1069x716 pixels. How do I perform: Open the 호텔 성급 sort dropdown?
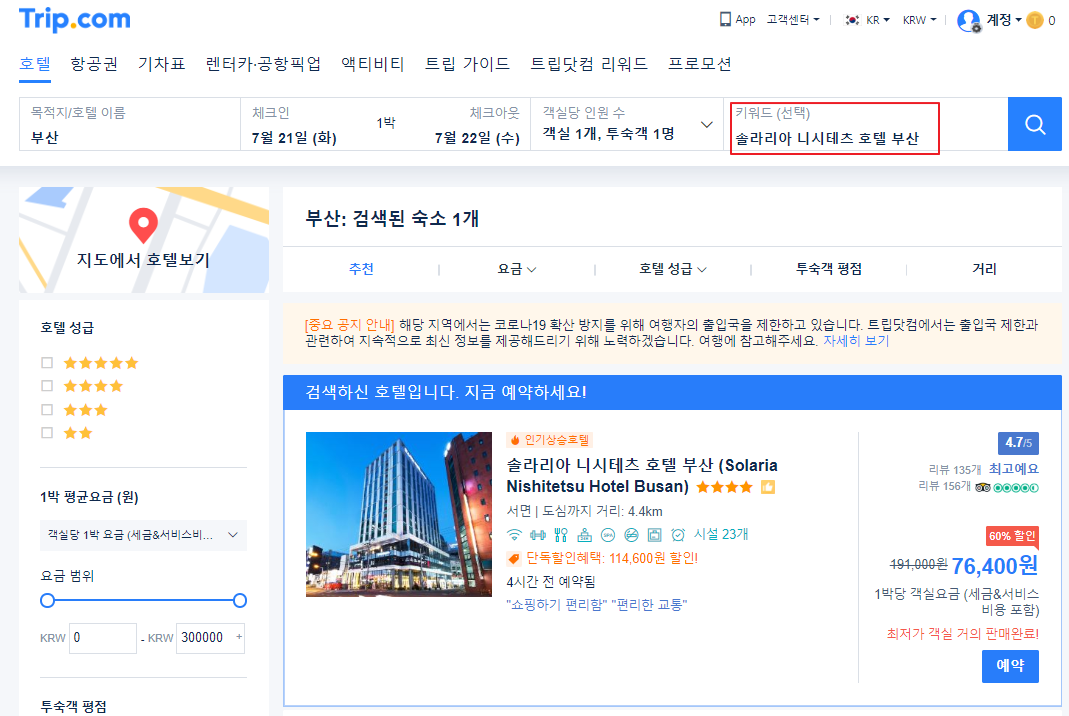pyautogui.click(x=672, y=269)
